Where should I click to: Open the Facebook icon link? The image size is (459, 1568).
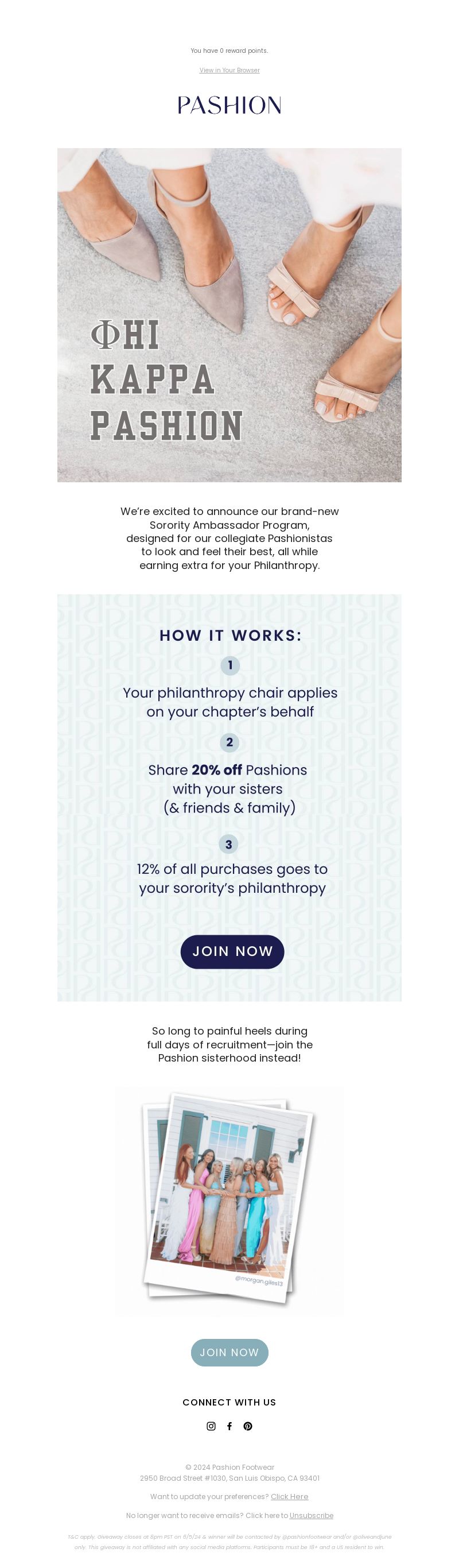(x=229, y=1426)
